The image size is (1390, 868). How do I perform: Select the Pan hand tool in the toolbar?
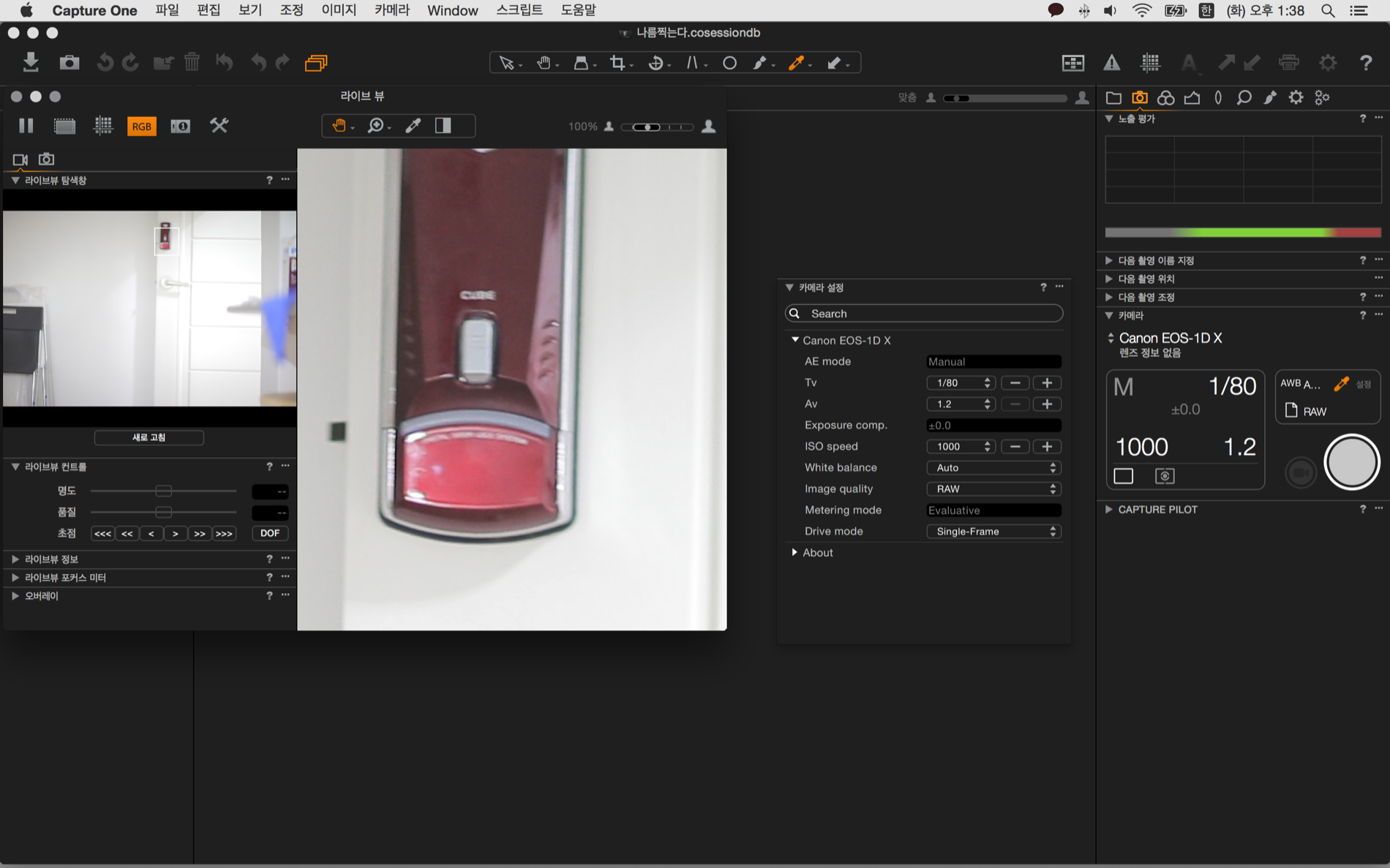[544, 63]
